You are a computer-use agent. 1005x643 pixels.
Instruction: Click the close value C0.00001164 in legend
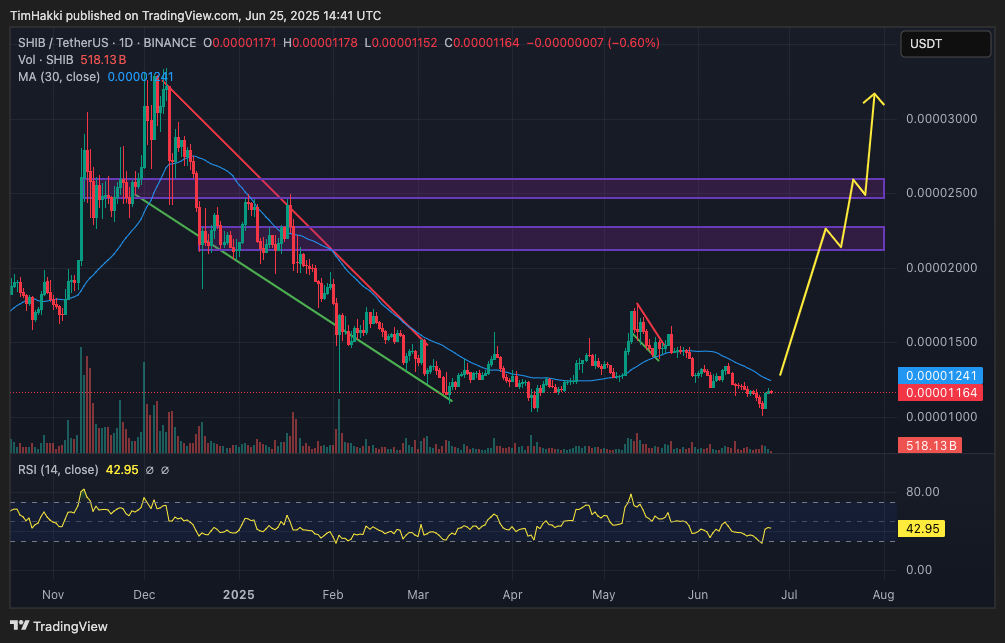[482, 43]
